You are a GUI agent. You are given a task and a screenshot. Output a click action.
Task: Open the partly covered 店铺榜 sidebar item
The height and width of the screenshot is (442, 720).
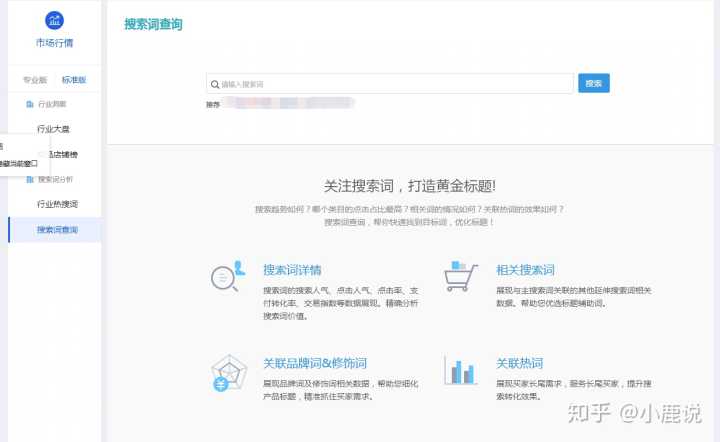tap(64, 155)
